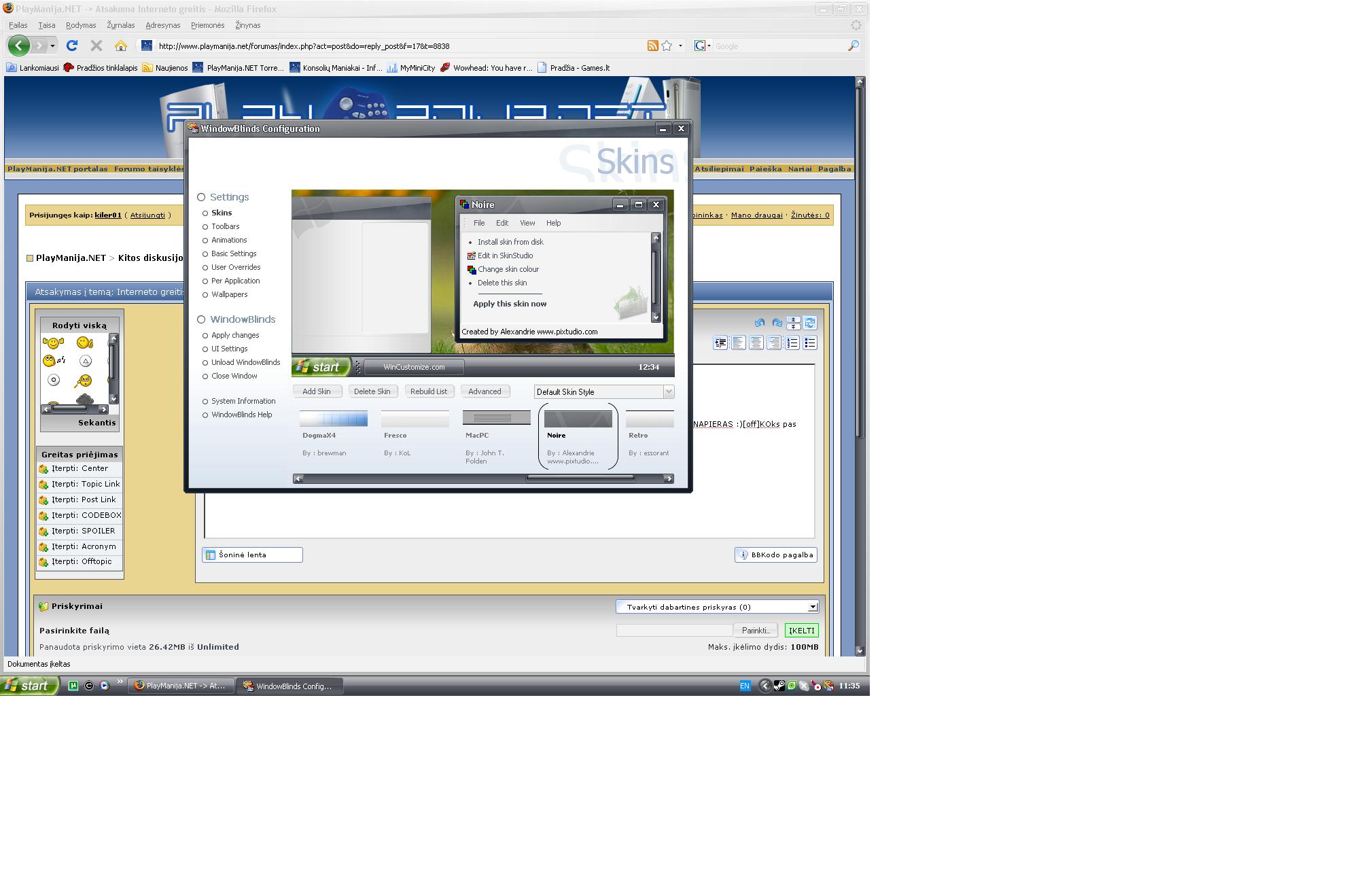Click the refresh editor mode icon
The width and height of the screenshot is (1372, 878).
pyautogui.click(x=810, y=323)
